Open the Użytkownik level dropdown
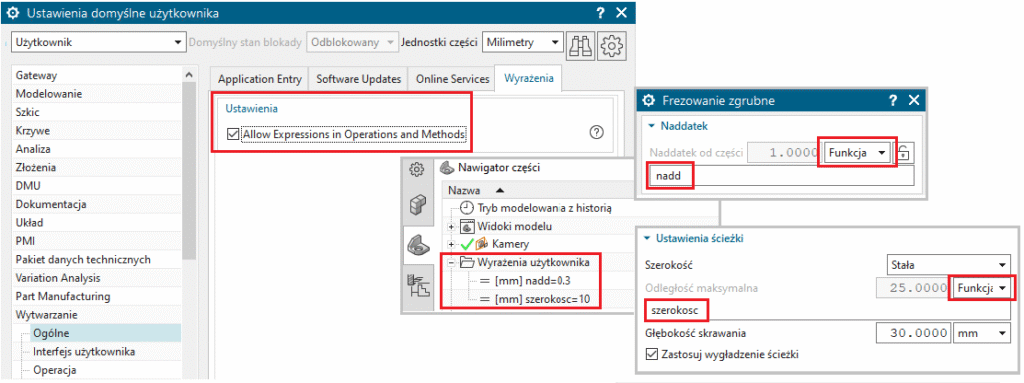This screenshot has width=1024, height=383. click(99, 42)
